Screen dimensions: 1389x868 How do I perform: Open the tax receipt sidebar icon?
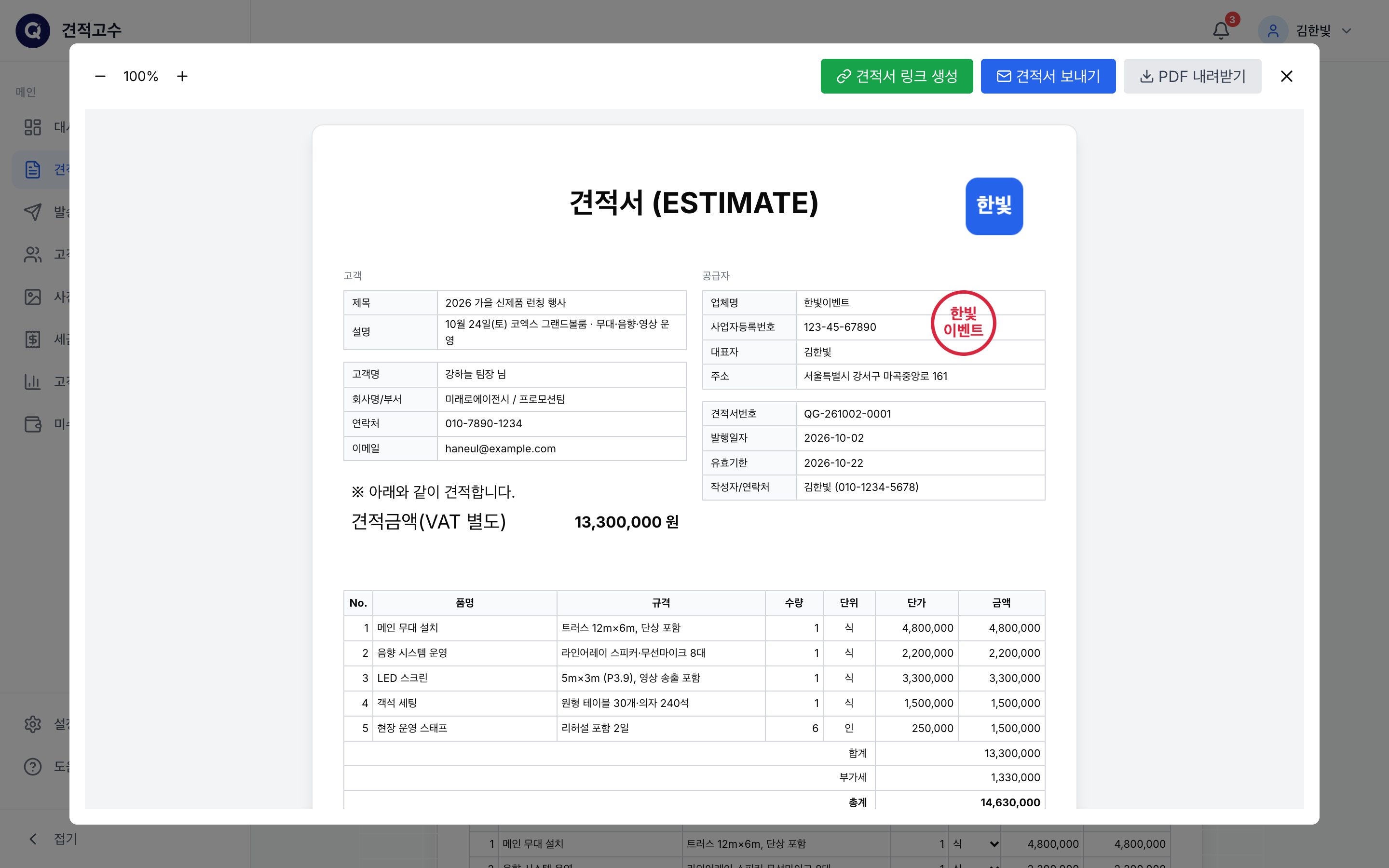coord(33,339)
